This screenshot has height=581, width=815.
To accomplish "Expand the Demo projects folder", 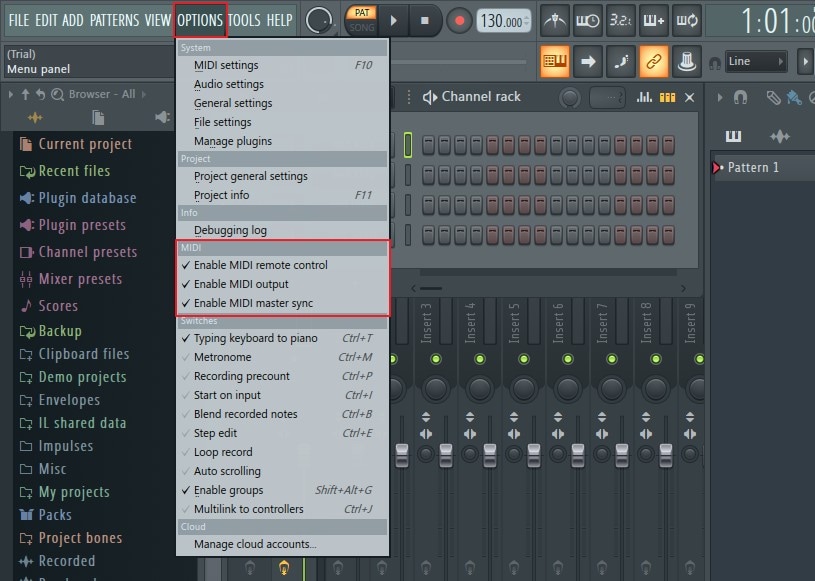I will click(72, 377).
